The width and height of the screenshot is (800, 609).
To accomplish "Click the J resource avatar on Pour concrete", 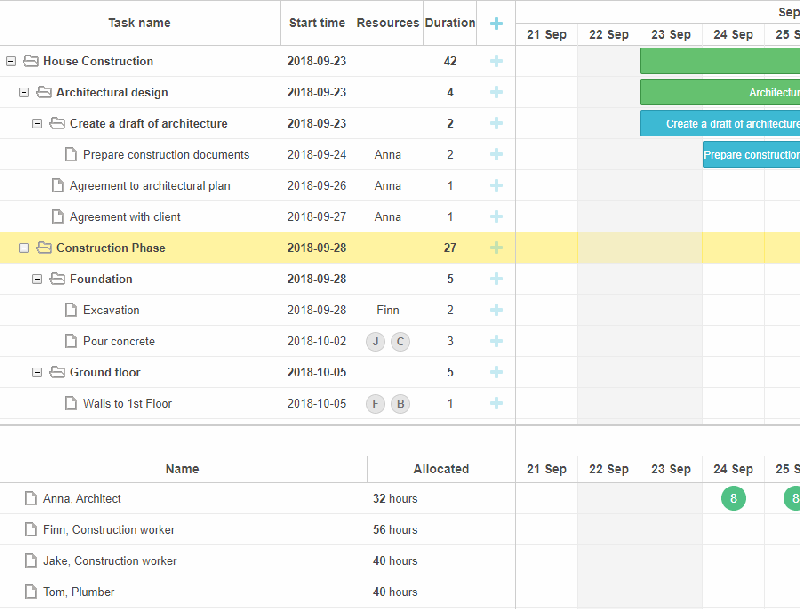I will pos(375,341).
